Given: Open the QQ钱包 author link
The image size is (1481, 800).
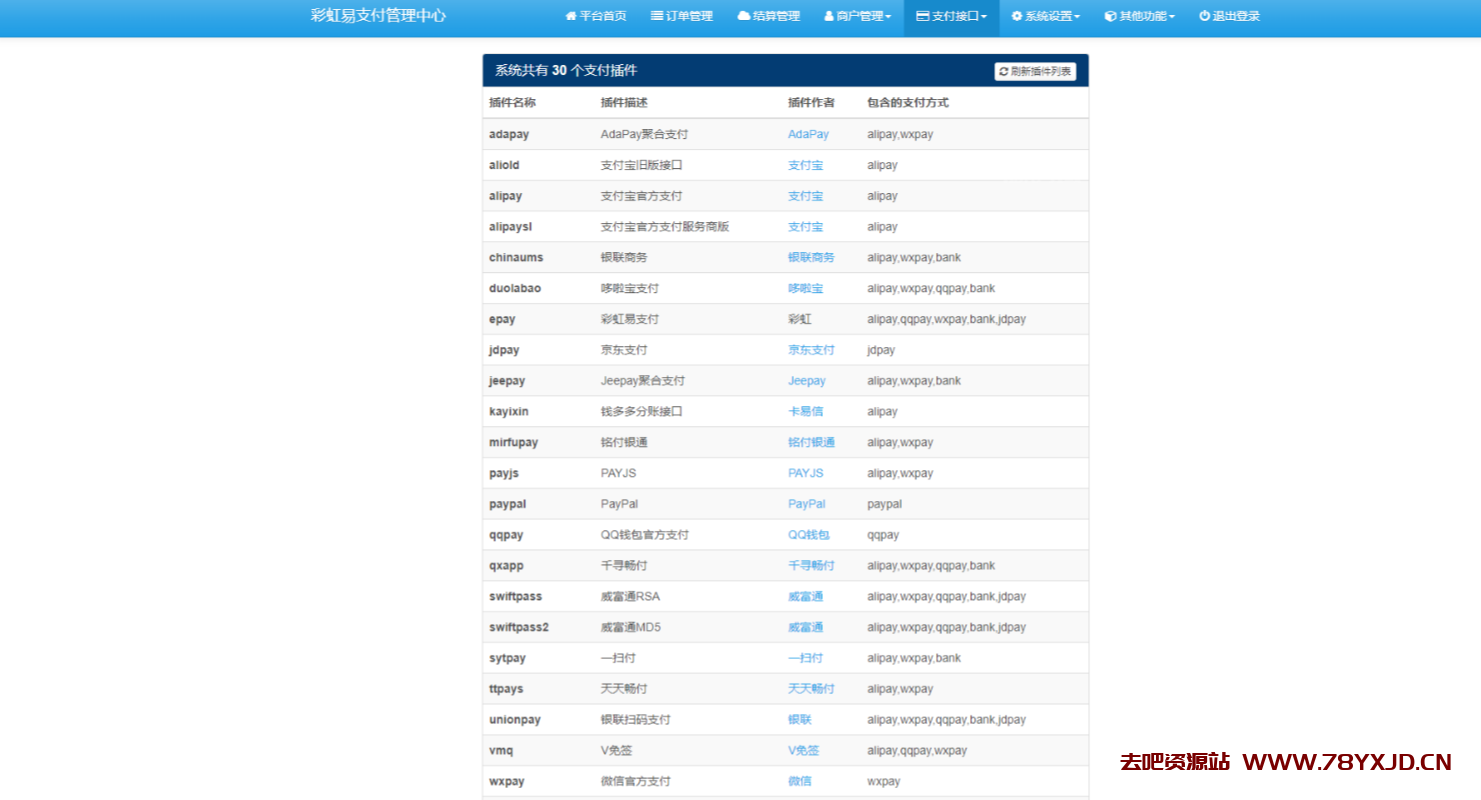Looking at the screenshot, I should pyautogui.click(x=808, y=535).
